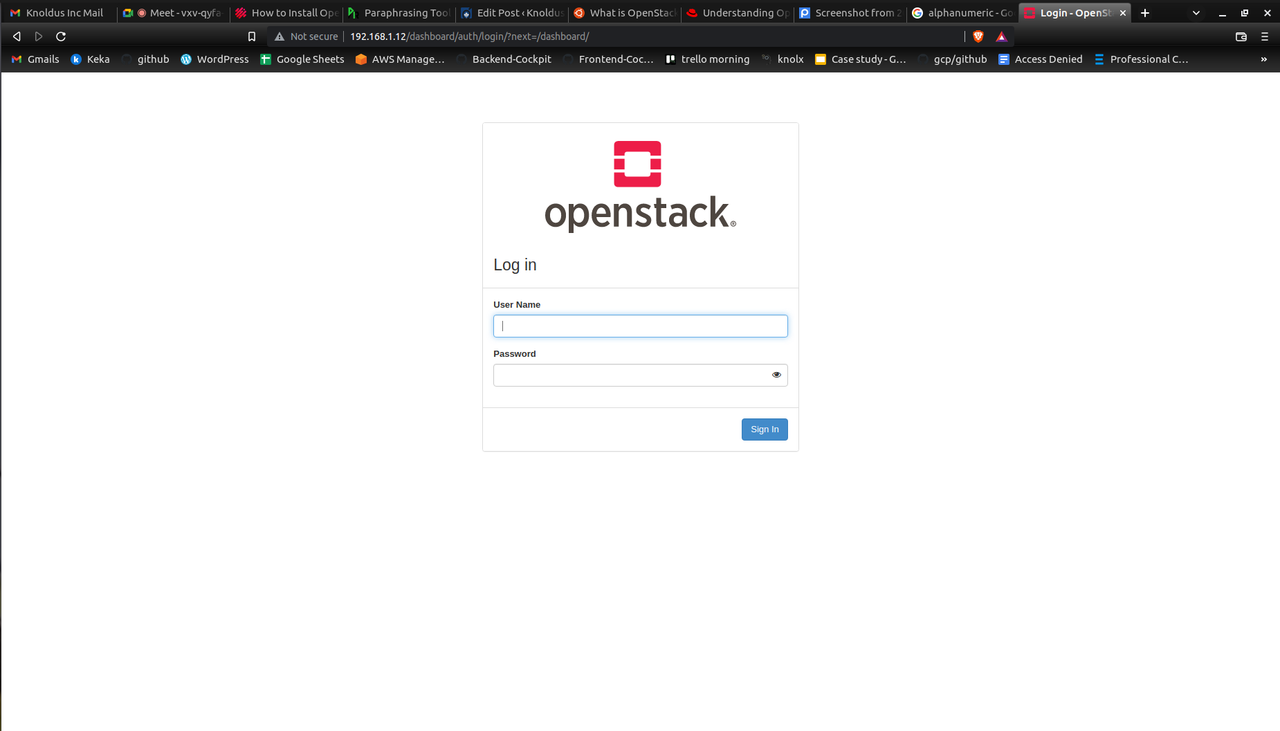Open the alphanumeric Google tab
The height and width of the screenshot is (731, 1280).
pos(963,13)
